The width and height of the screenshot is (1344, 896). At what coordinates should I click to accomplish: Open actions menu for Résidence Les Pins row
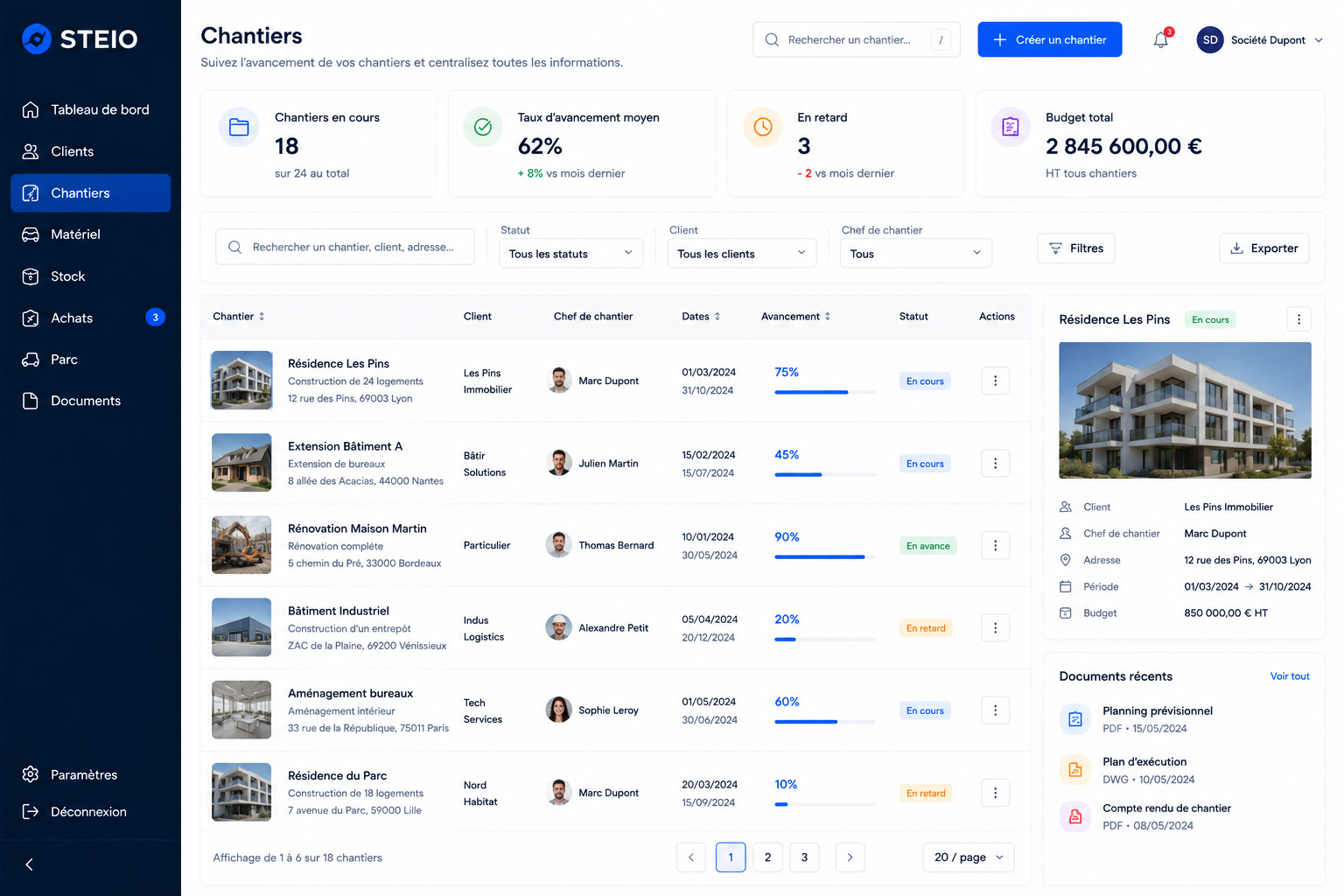(995, 381)
